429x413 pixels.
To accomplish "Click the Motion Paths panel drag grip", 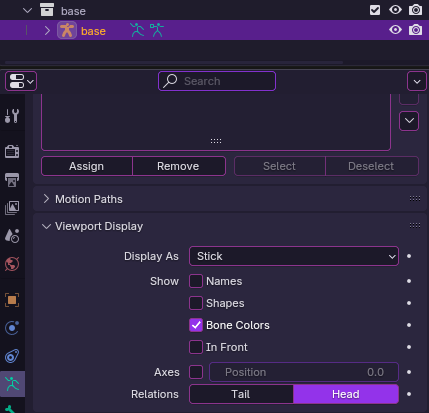I will click(415, 199).
